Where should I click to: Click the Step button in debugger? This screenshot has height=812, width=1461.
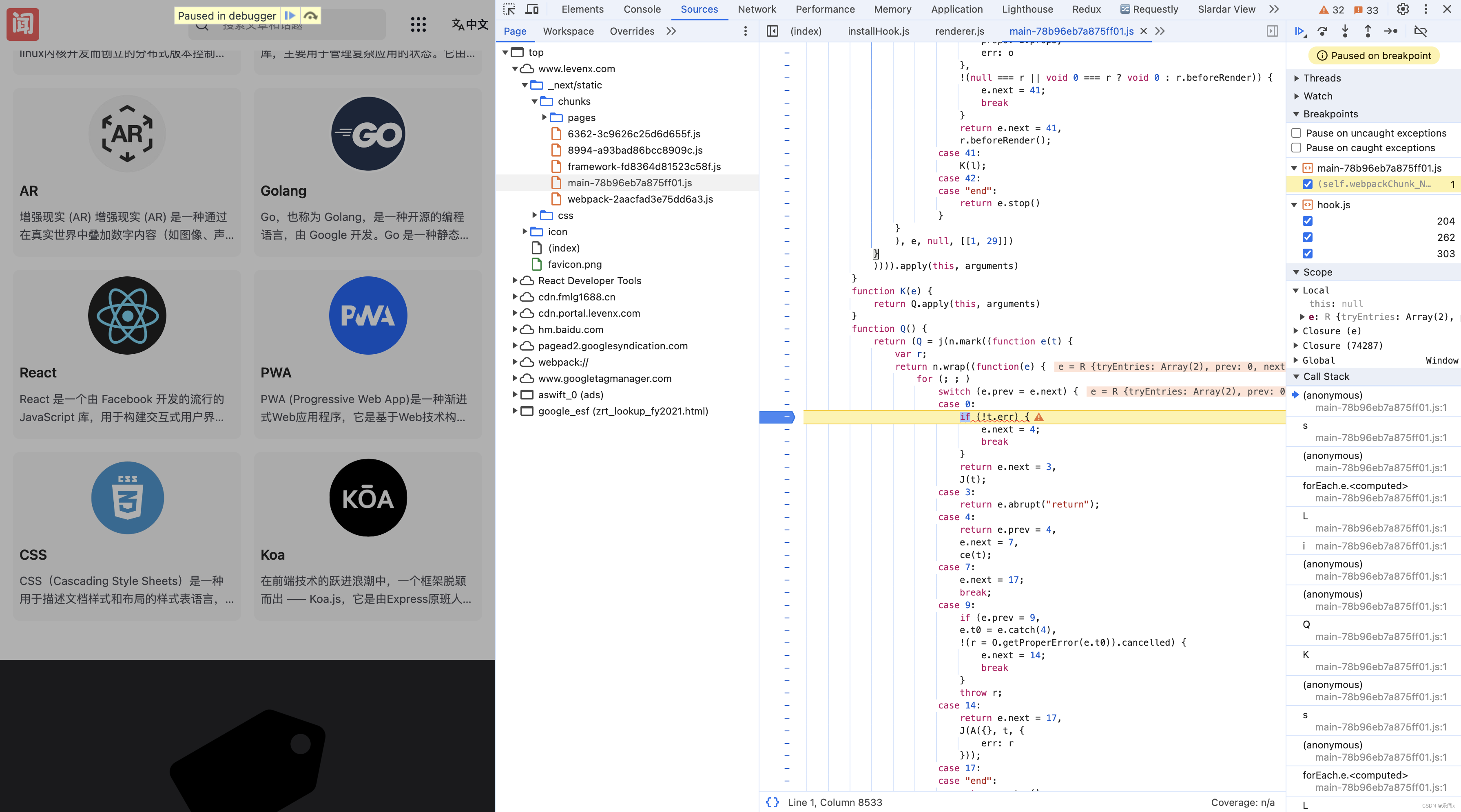pos(1391,31)
